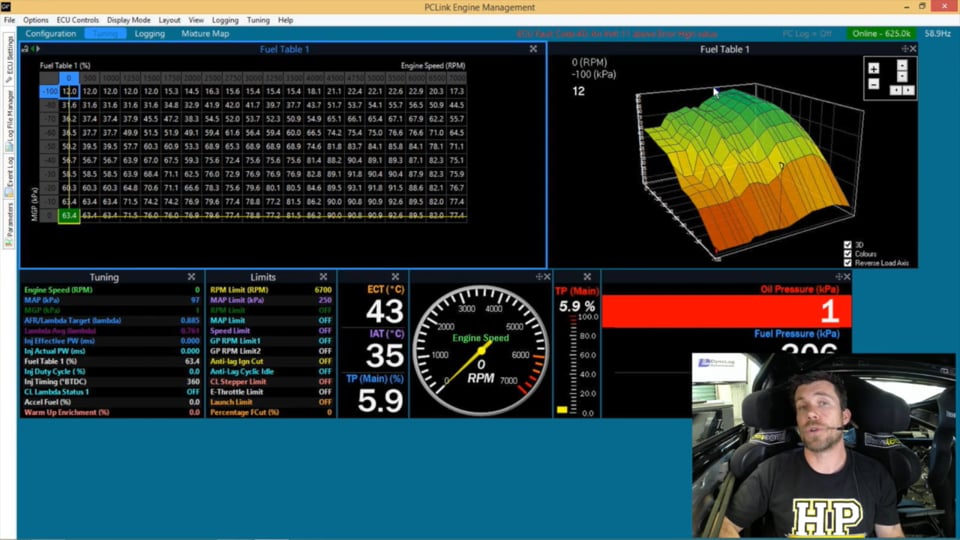Screen dimensions: 960x540
Task: Select Engine Speed (RPM) row in Tuning panel
Action: 112,290
